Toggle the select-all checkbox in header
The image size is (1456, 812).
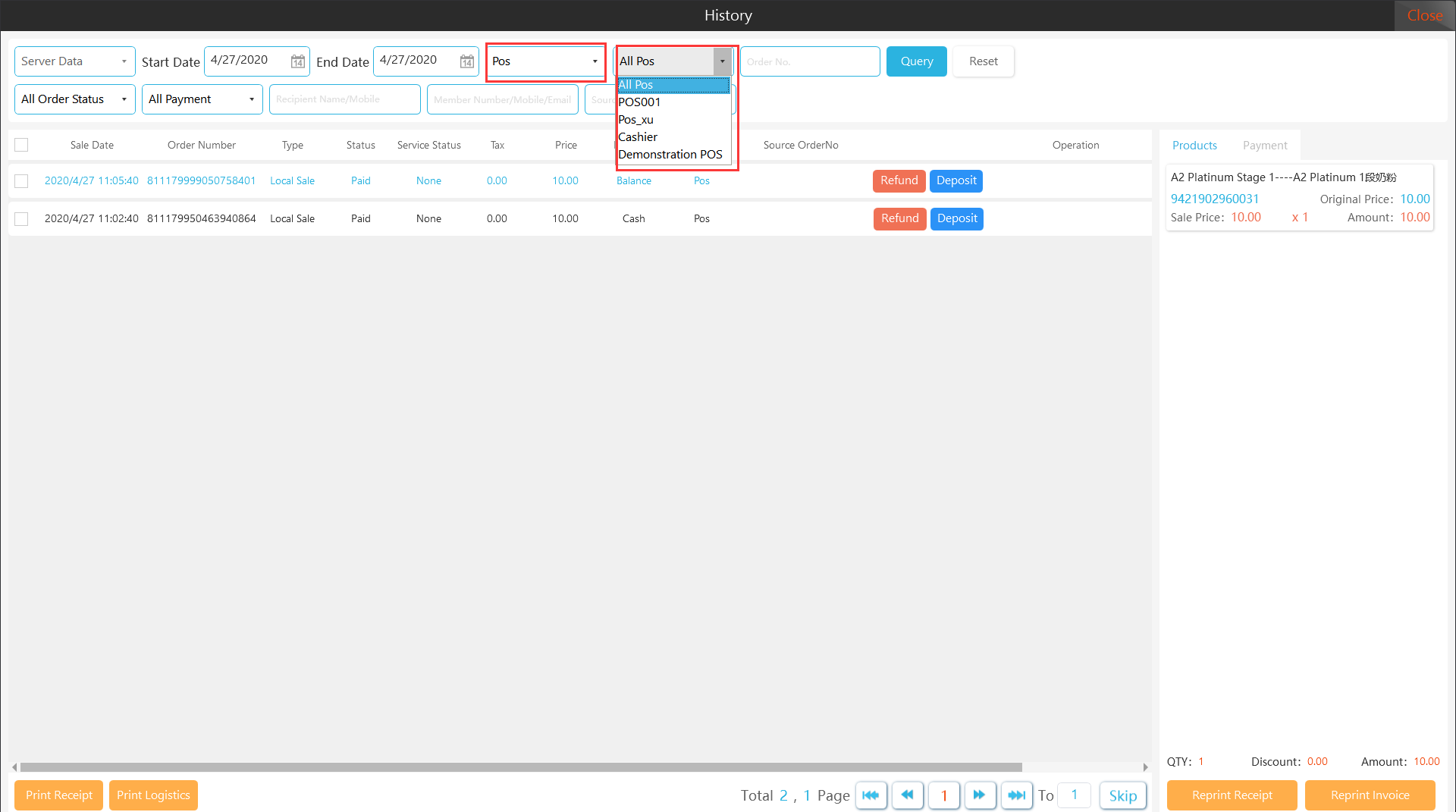pos(21,145)
